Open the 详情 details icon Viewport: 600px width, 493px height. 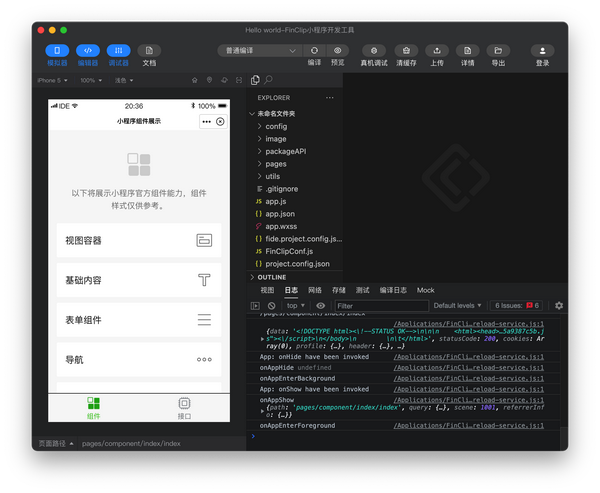pyautogui.click(x=467, y=51)
